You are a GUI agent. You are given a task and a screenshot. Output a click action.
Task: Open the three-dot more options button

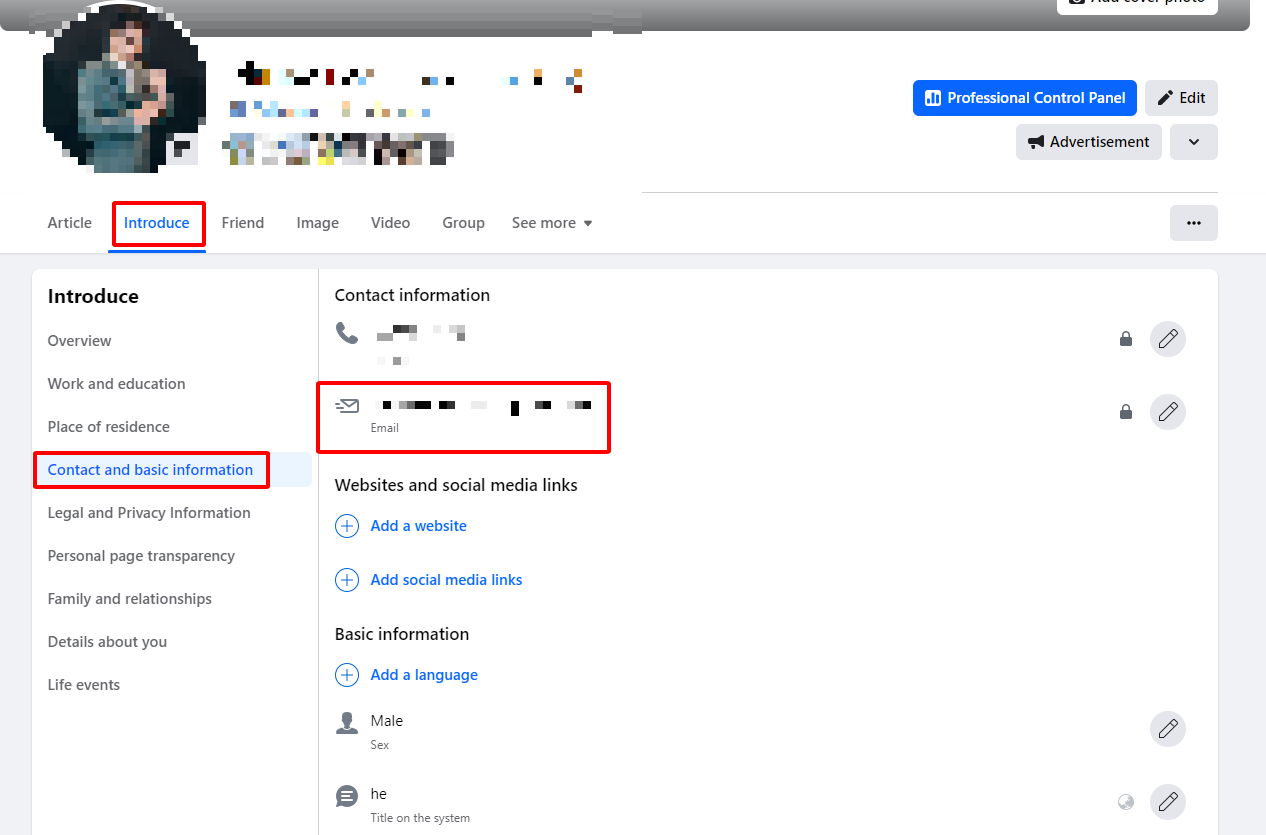pyautogui.click(x=1194, y=223)
